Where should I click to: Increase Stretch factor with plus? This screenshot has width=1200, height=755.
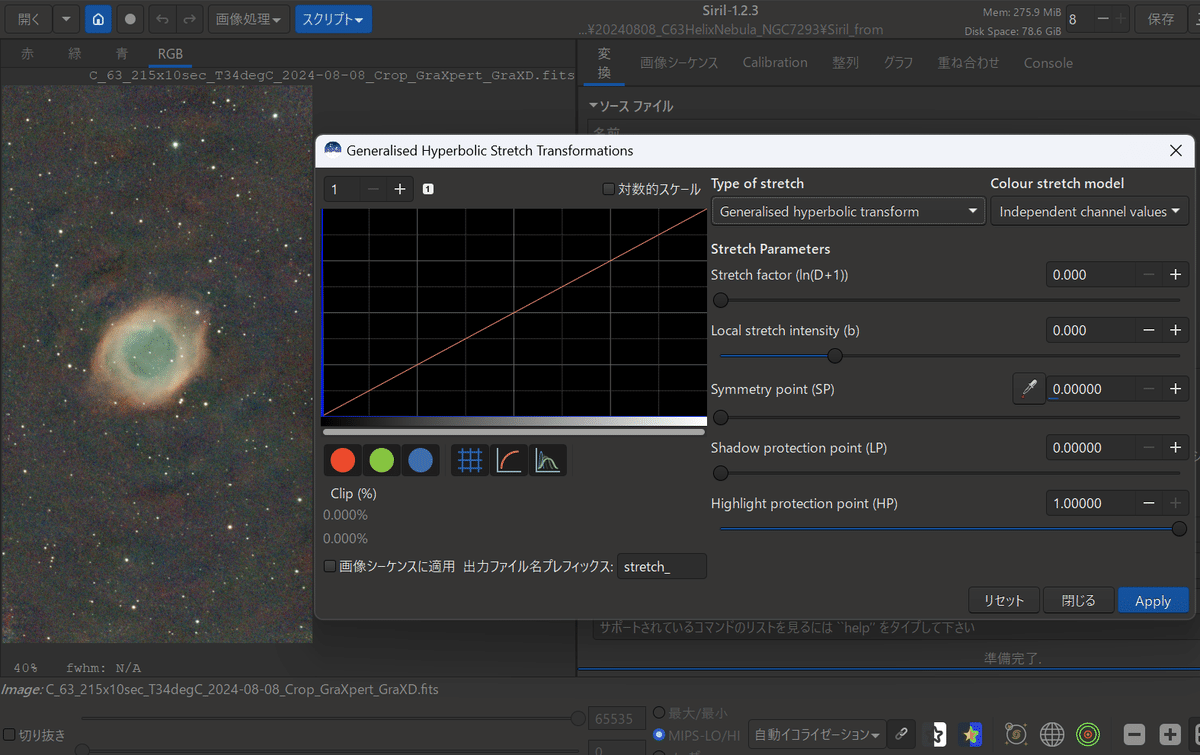(x=1176, y=275)
